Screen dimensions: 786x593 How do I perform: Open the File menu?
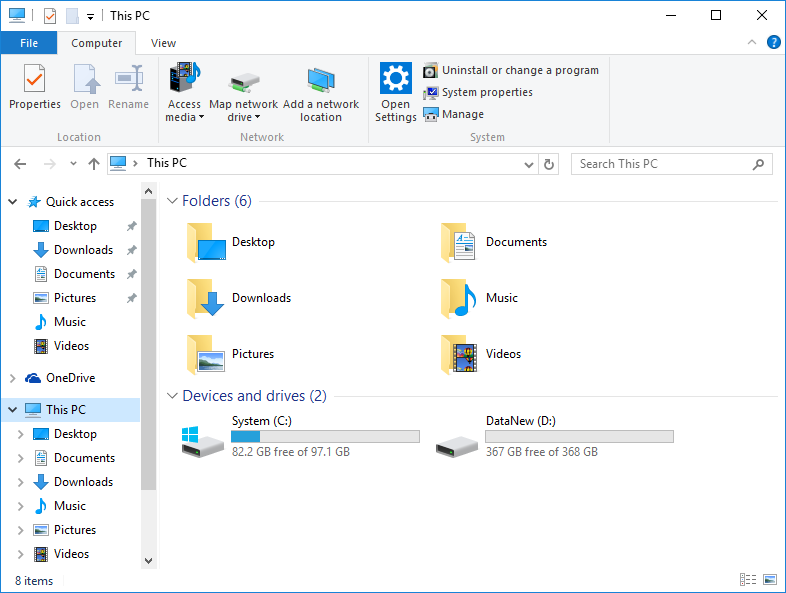click(x=29, y=43)
